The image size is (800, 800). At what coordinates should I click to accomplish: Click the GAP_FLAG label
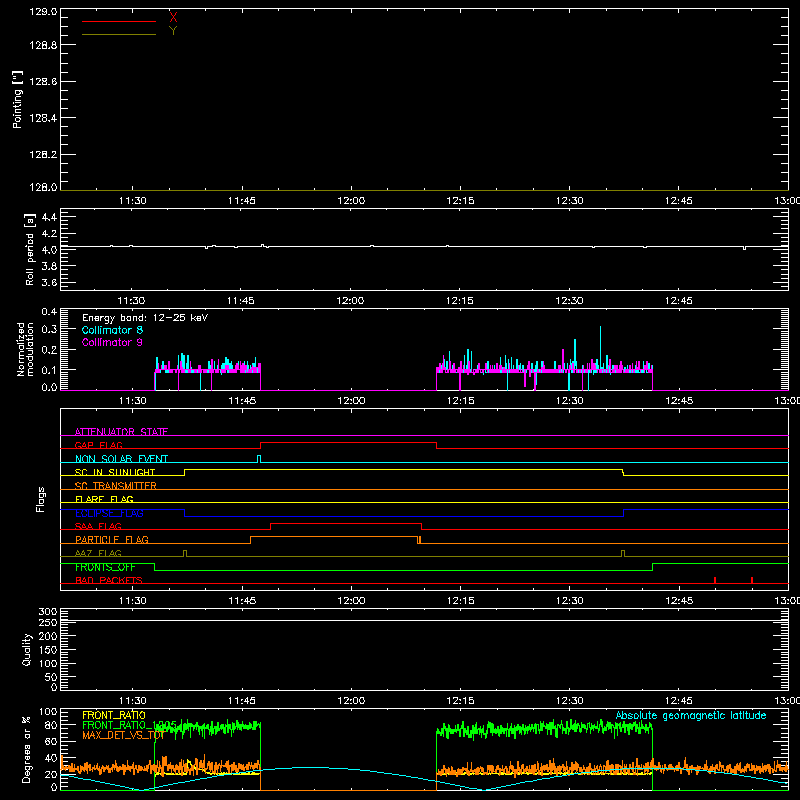(98, 445)
